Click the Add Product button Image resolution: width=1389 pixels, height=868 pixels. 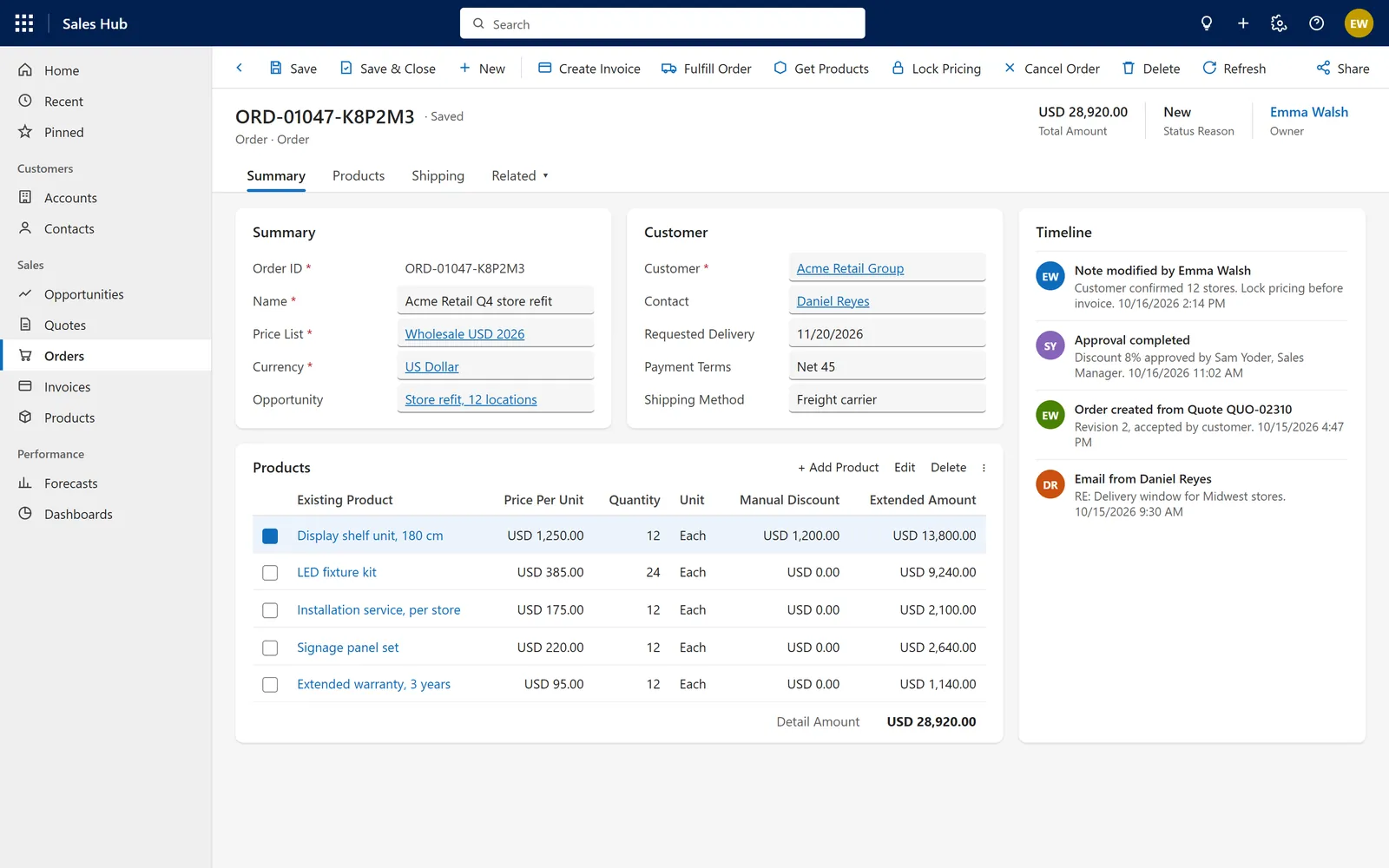(x=838, y=467)
